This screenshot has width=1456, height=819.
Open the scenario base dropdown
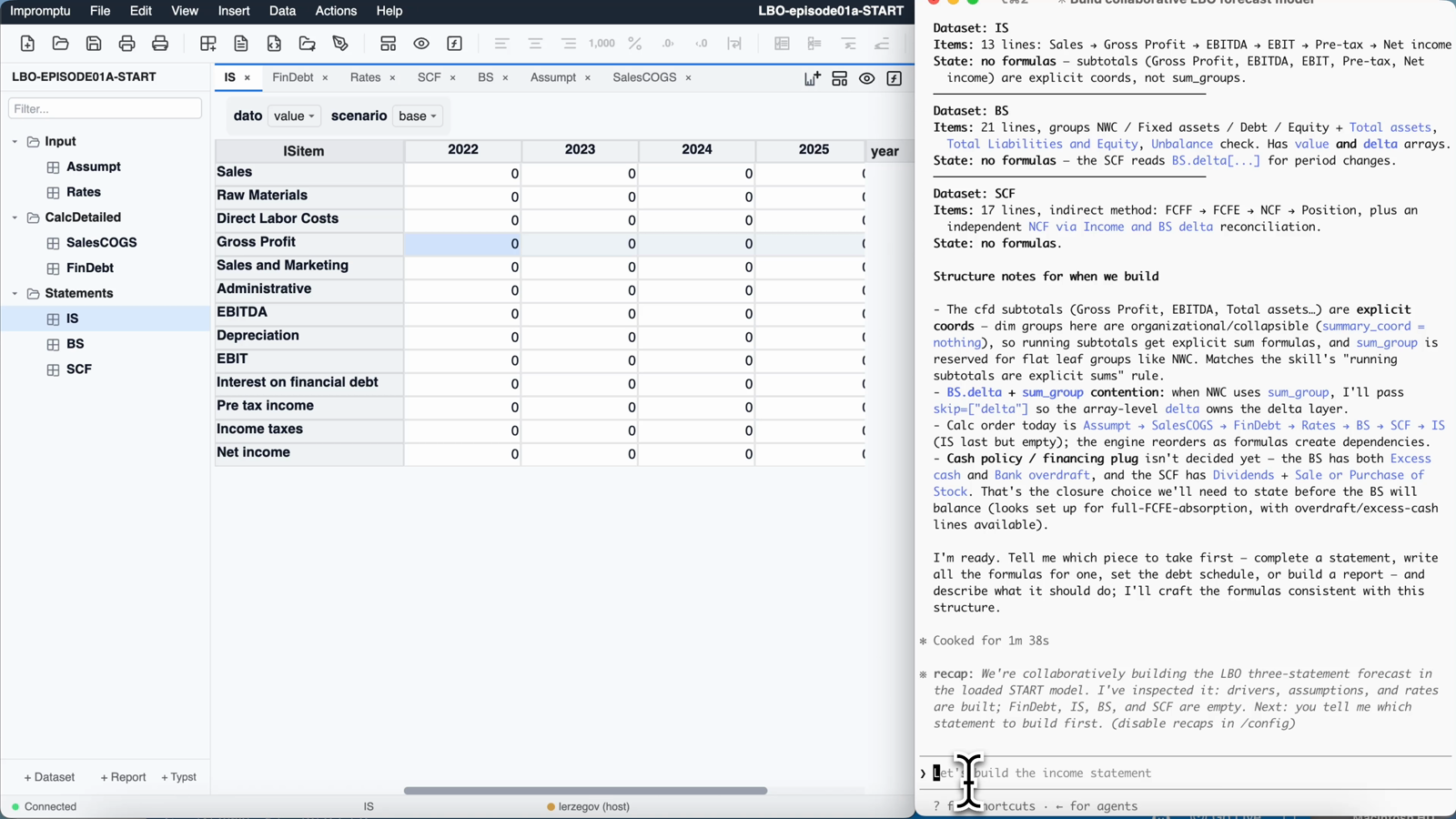click(x=418, y=116)
